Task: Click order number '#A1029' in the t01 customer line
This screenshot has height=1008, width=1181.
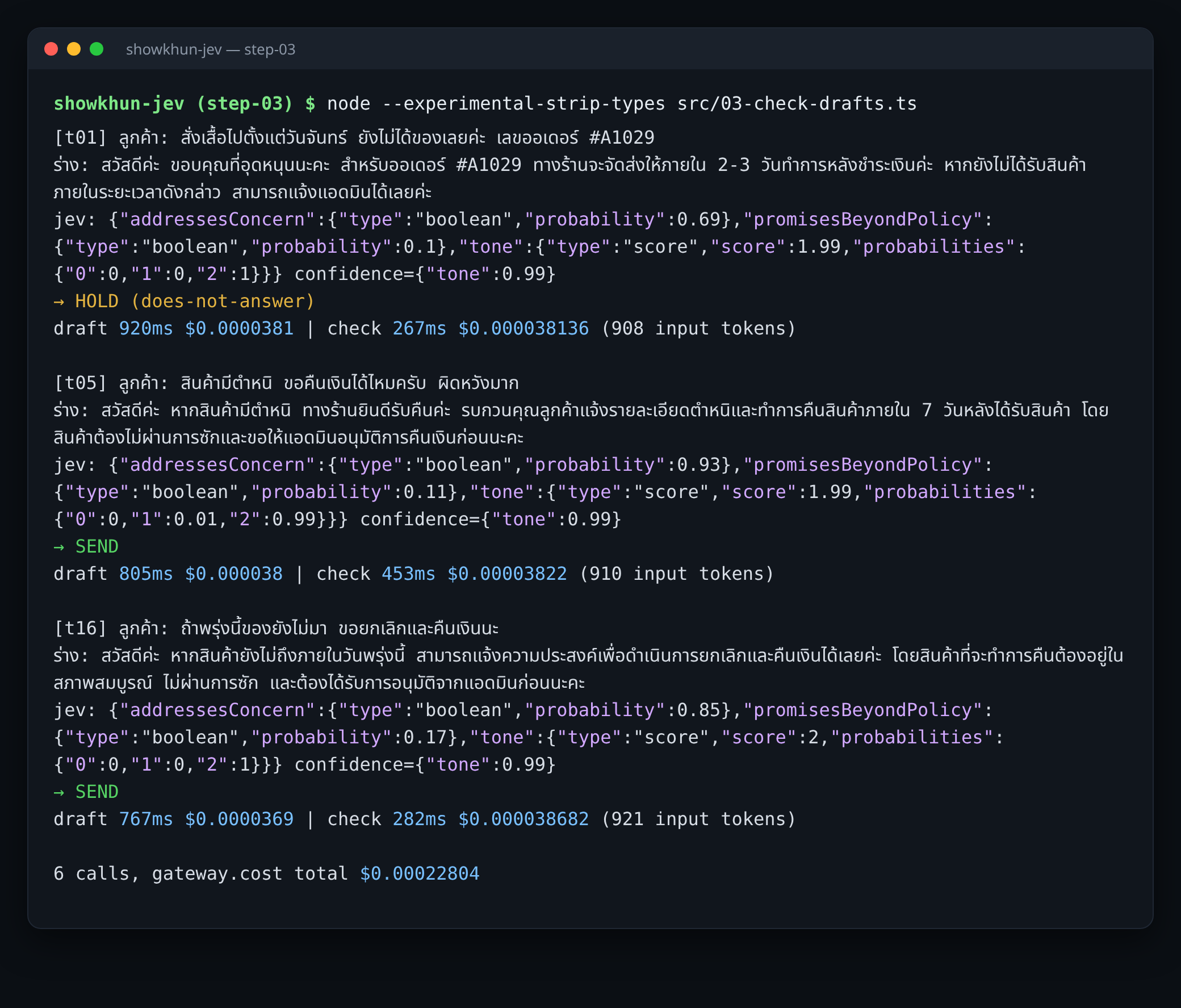Action: point(622,138)
